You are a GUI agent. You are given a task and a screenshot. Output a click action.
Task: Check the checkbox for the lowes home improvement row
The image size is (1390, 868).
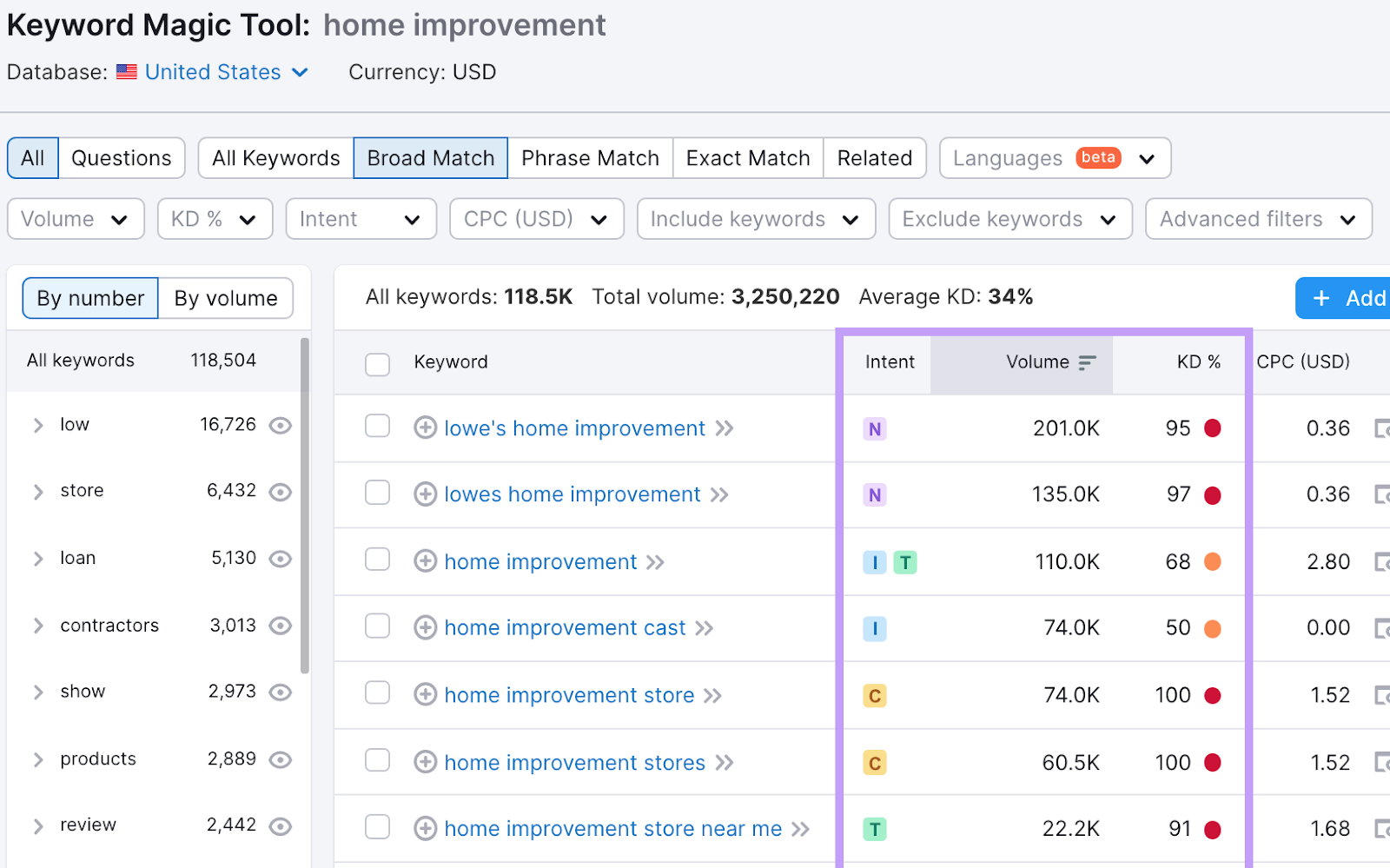click(377, 493)
